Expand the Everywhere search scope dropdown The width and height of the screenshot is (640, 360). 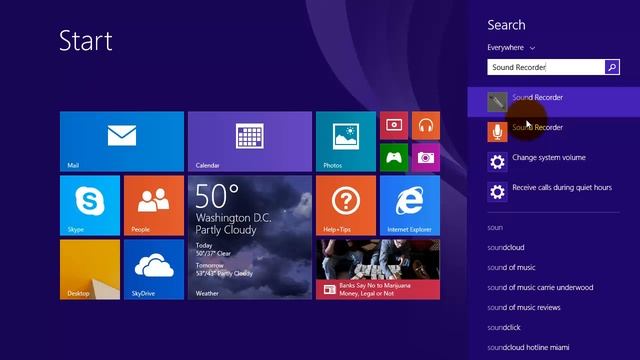(x=511, y=48)
